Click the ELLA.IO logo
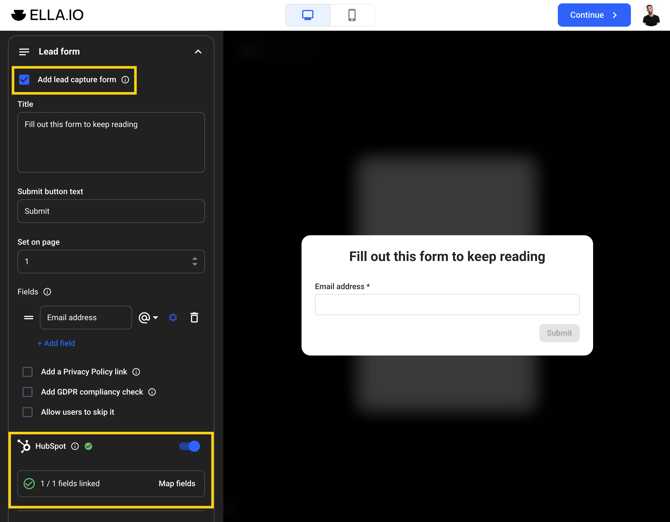Image resolution: width=670 pixels, height=522 pixels. tap(47, 15)
